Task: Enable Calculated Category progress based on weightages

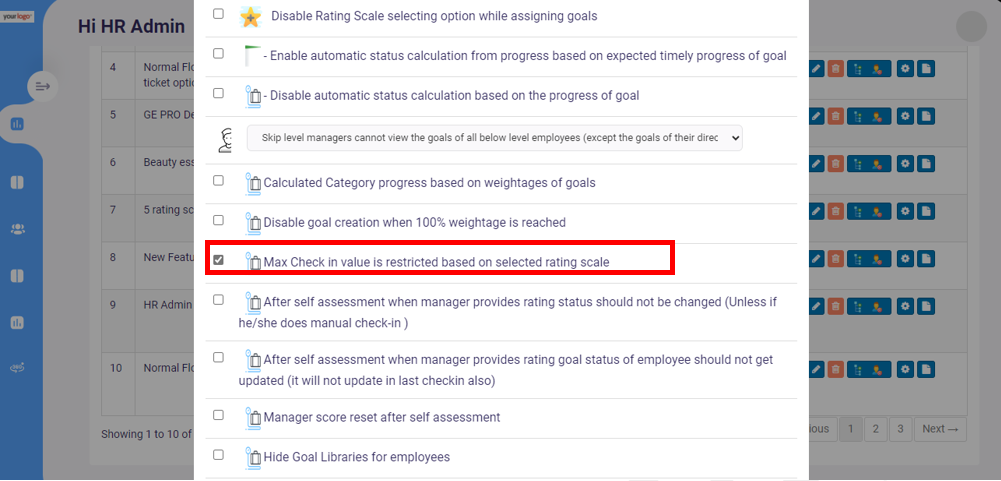Action: (x=218, y=181)
